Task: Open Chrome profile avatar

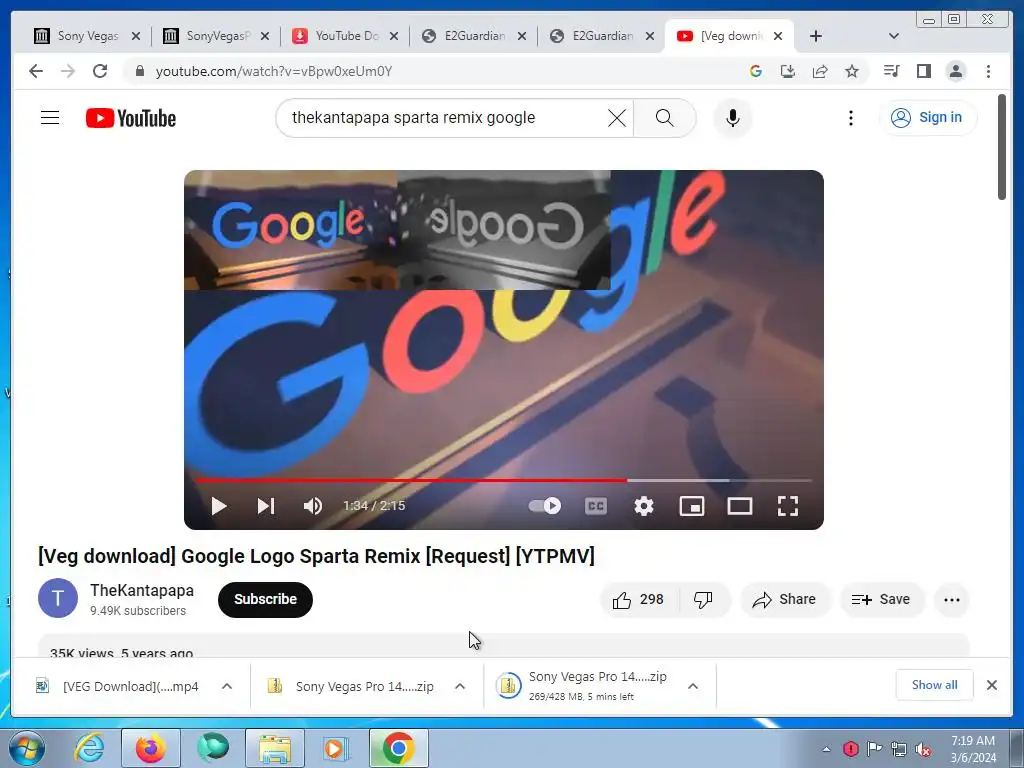Action: click(x=955, y=71)
